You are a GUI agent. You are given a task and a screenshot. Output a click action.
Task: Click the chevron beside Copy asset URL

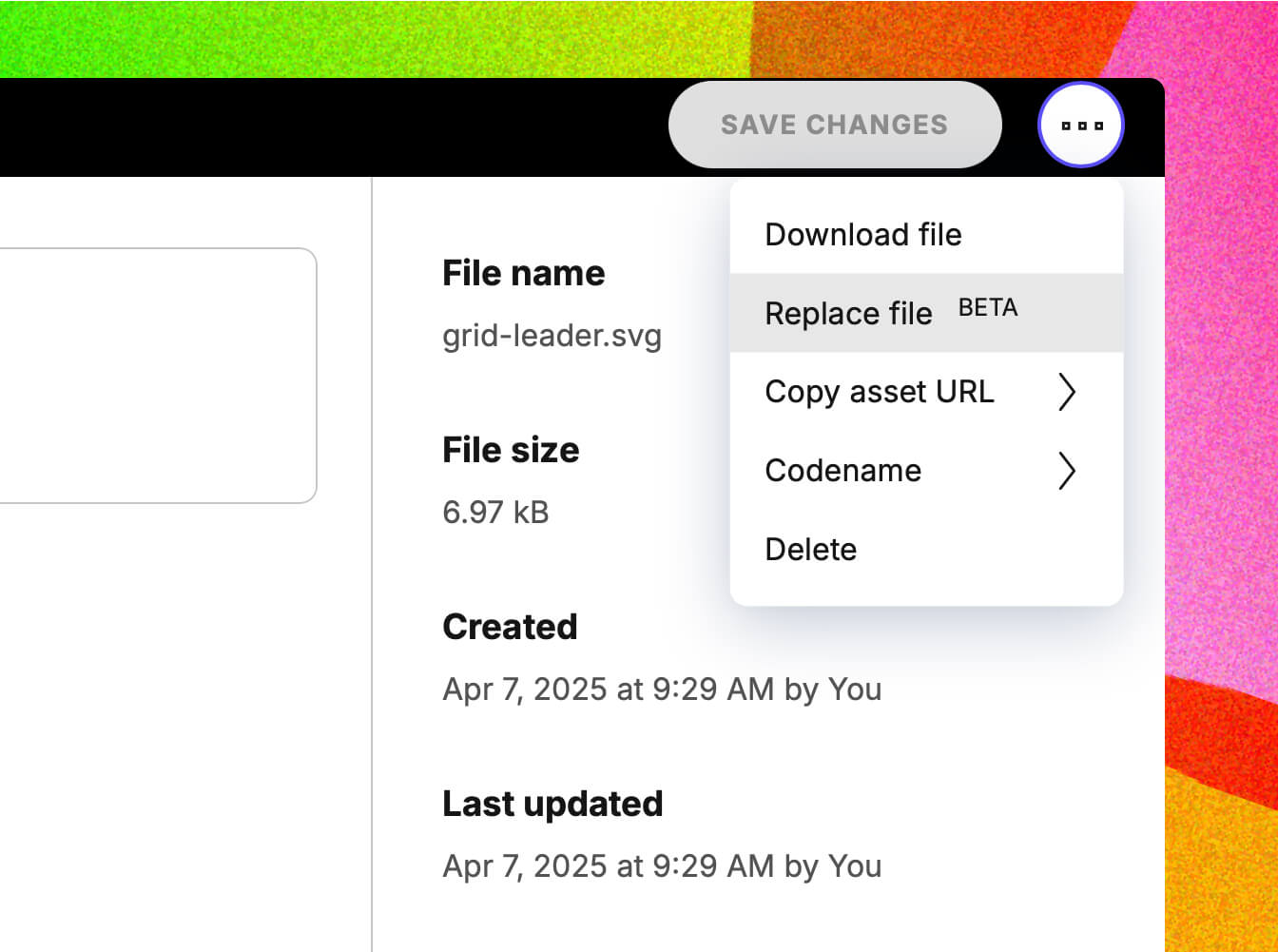point(1066,392)
